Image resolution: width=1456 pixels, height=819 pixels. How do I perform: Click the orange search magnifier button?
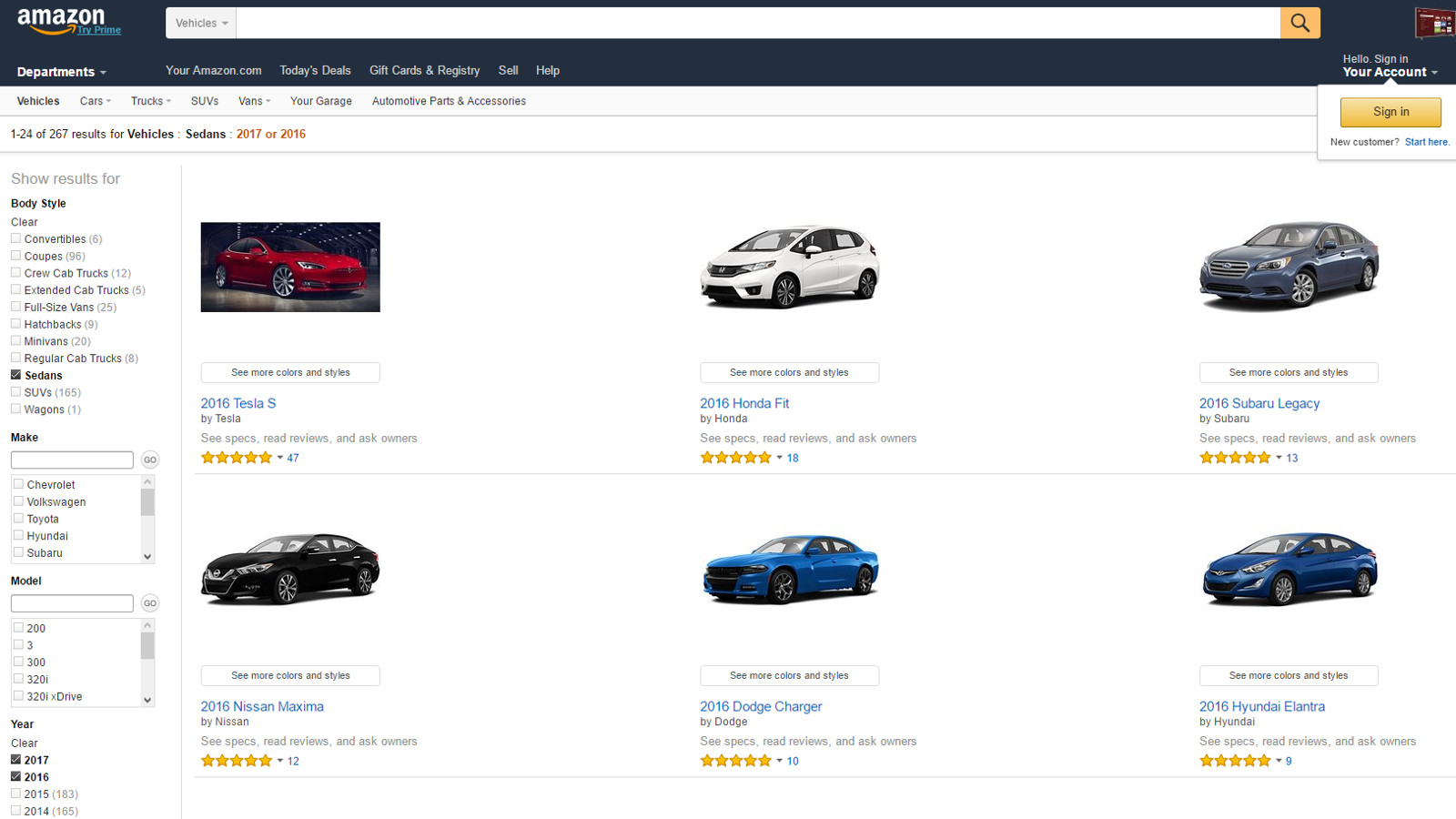coord(1299,23)
